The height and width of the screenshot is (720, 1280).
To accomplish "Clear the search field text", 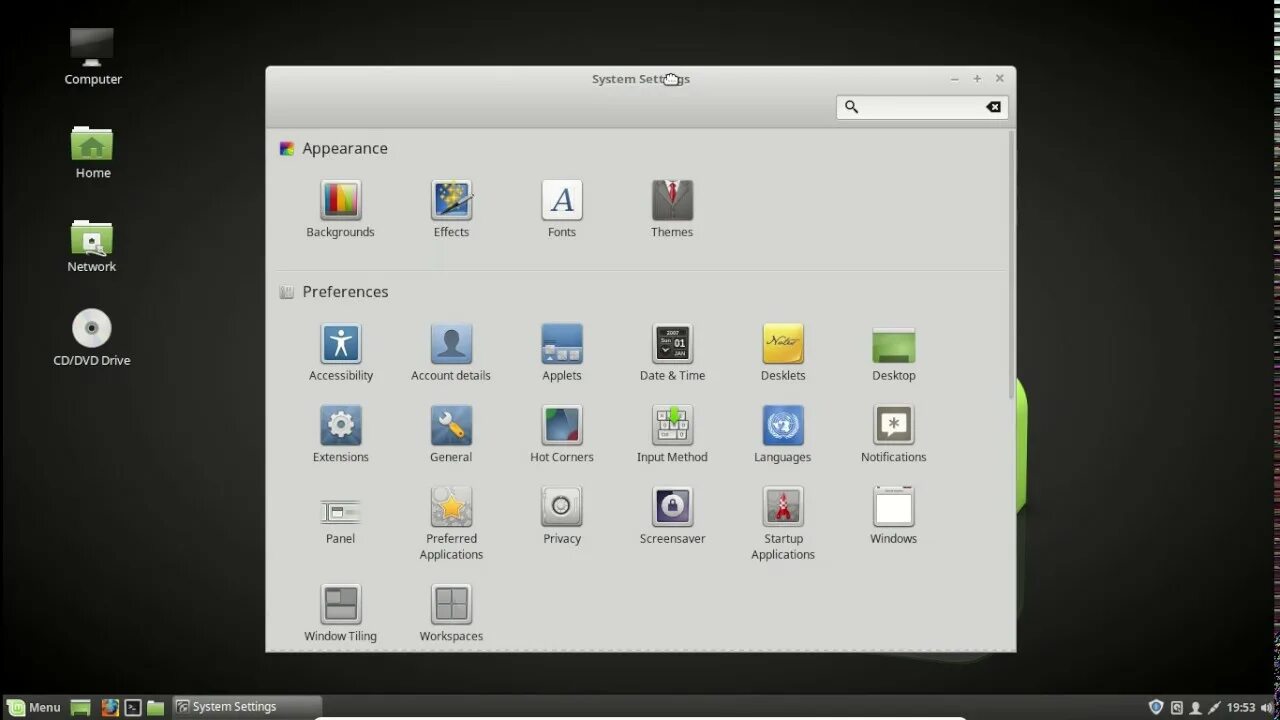I will click(x=993, y=107).
